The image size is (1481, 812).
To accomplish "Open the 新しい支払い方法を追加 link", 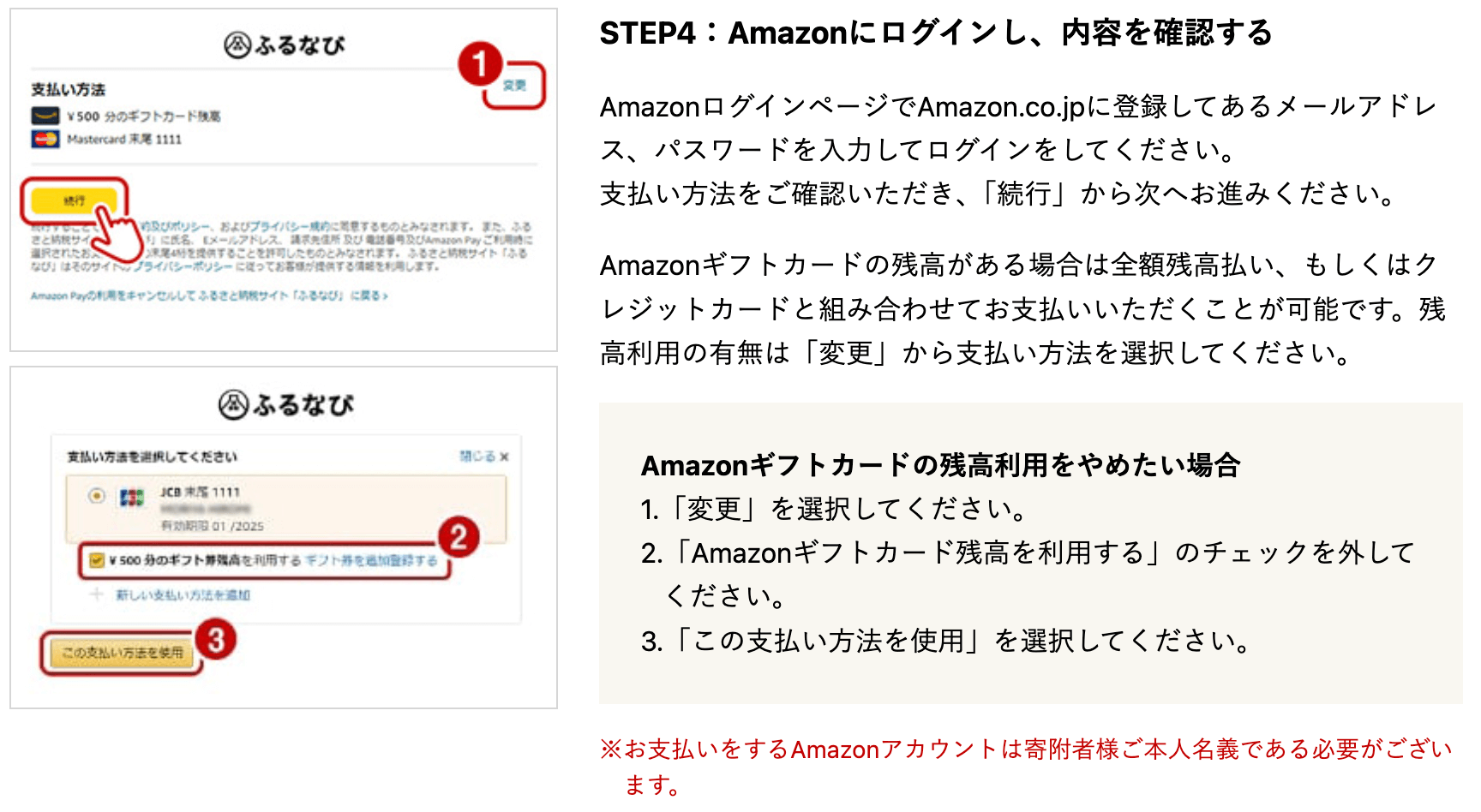I will pos(183,595).
